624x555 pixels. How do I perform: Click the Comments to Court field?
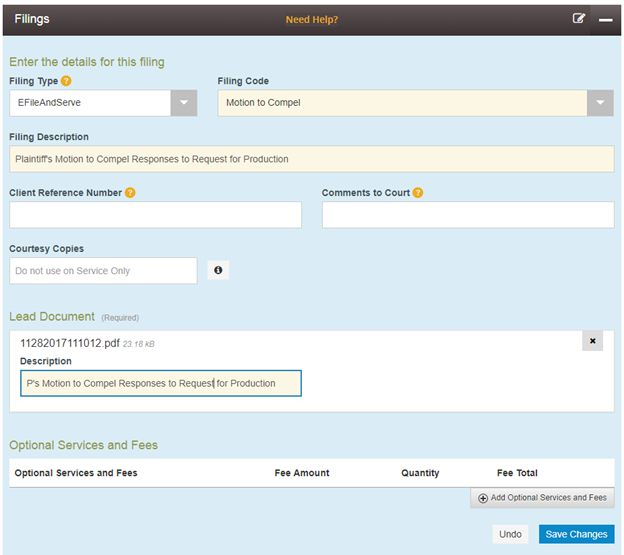(467, 215)
